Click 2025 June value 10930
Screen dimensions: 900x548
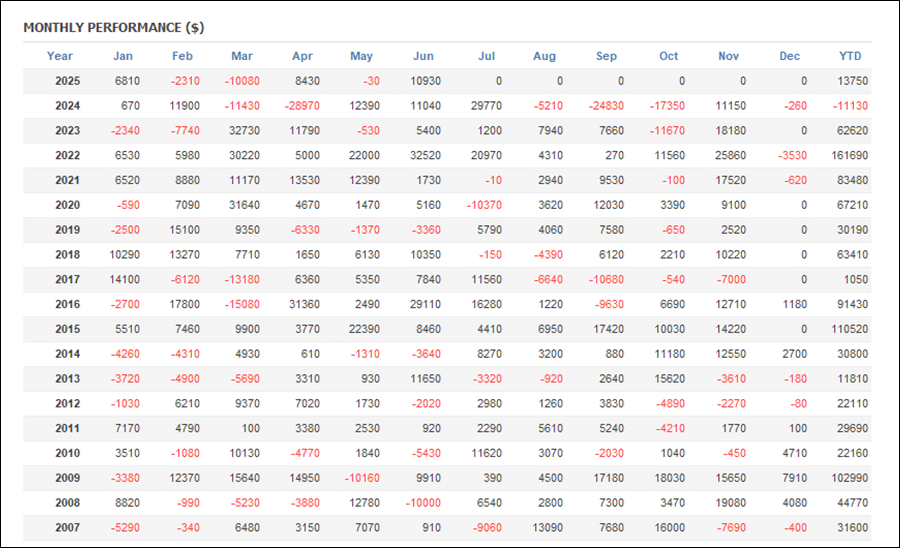pos(425,81)
